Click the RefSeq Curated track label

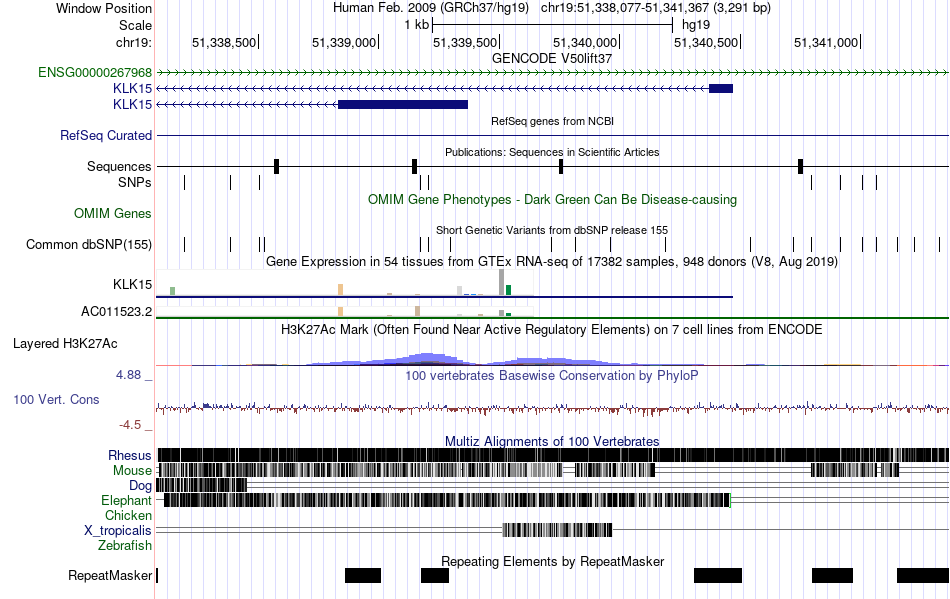tap(105, 136)
